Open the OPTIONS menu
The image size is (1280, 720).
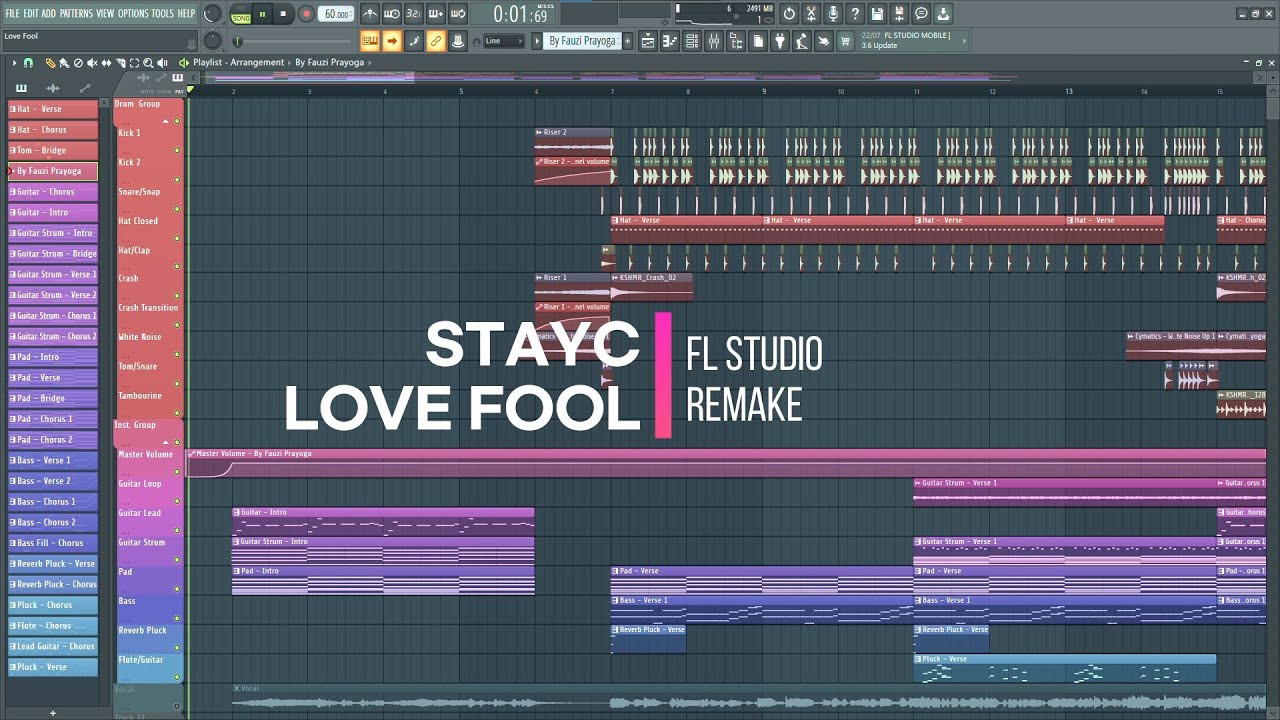(133, 13)
